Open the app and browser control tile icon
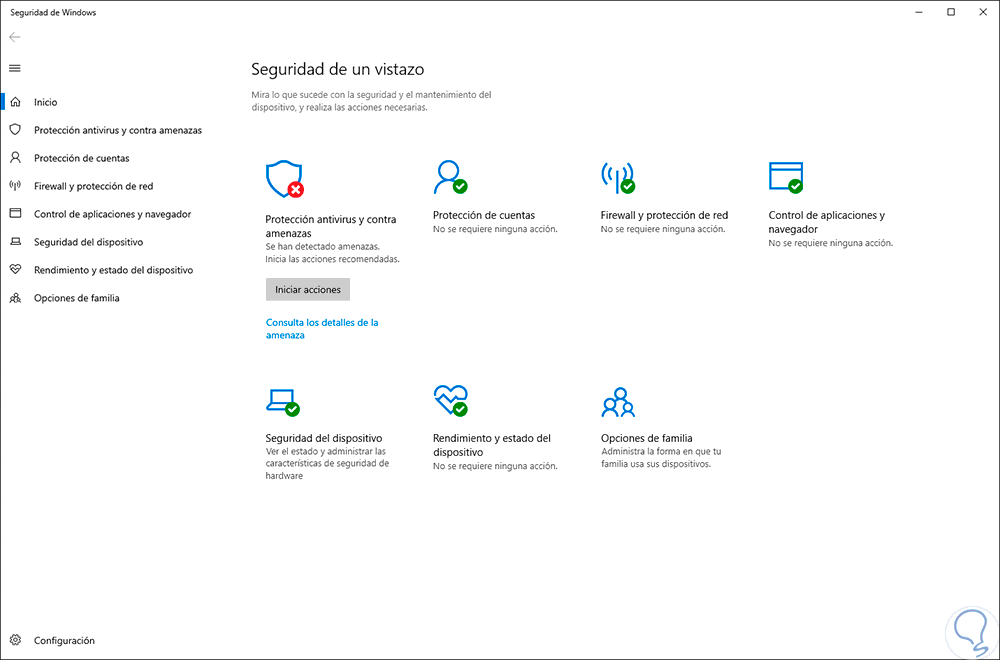1000x660 pixels. pos(786,177)
